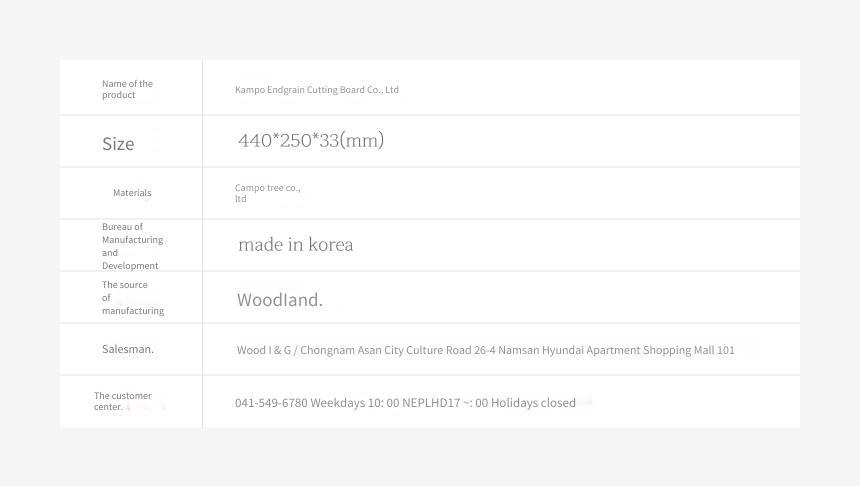Image resolution: width=860 pixels, height=486 pixels.
Task: Click 'The customer center.' label
Action: (x=123, y=401)
